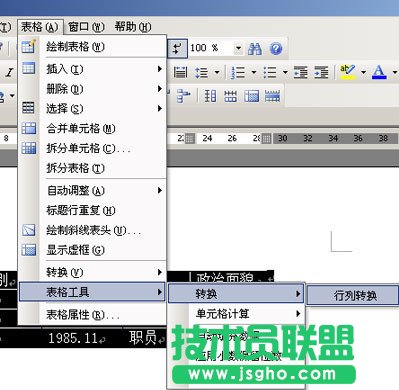399x390 pixels.
Task: Open the 删除(D) submenu
Action: click(92, 89)
